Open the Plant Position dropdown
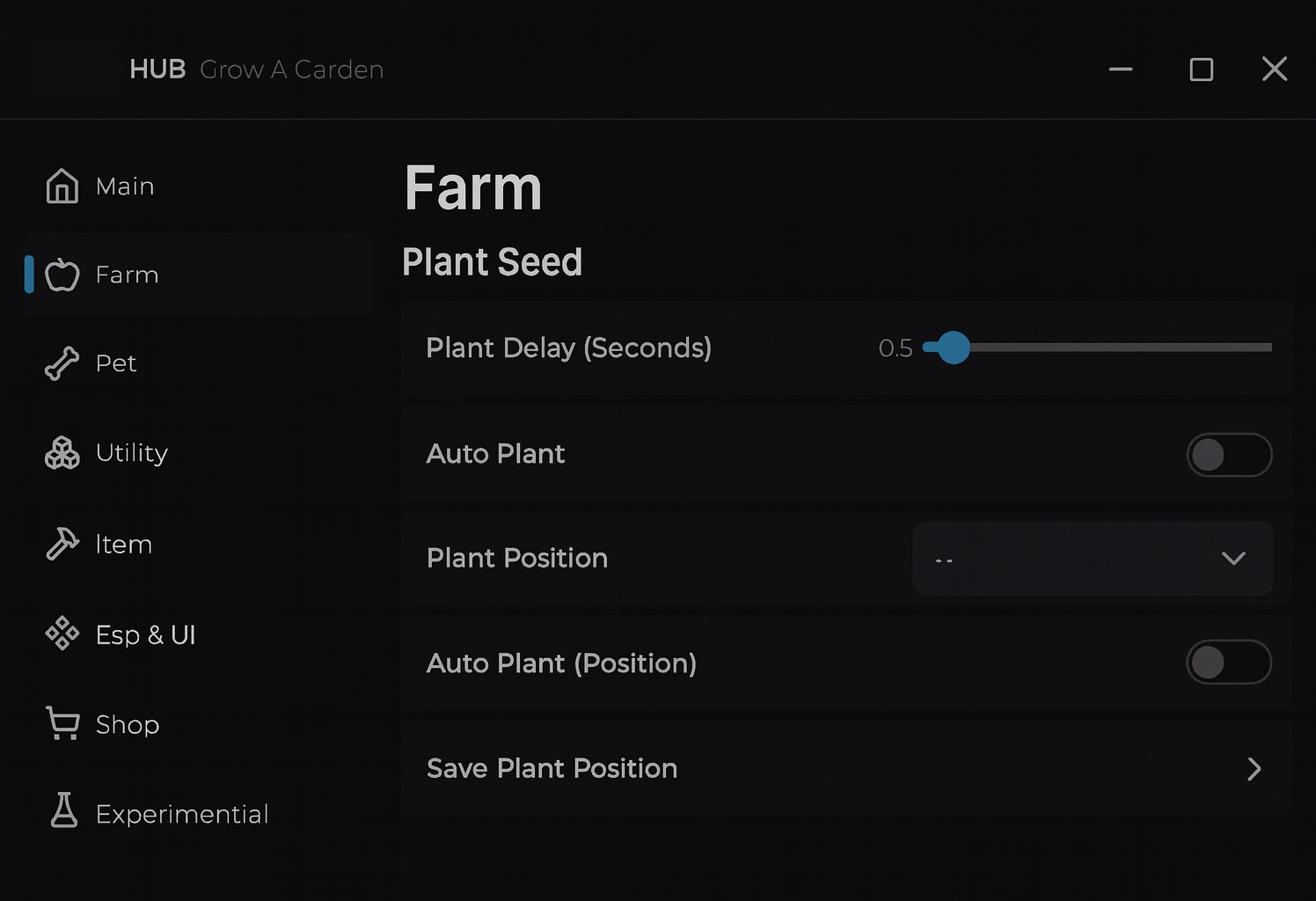Viewport: 1316px width, 901px height. click(x=1092, y=559)
